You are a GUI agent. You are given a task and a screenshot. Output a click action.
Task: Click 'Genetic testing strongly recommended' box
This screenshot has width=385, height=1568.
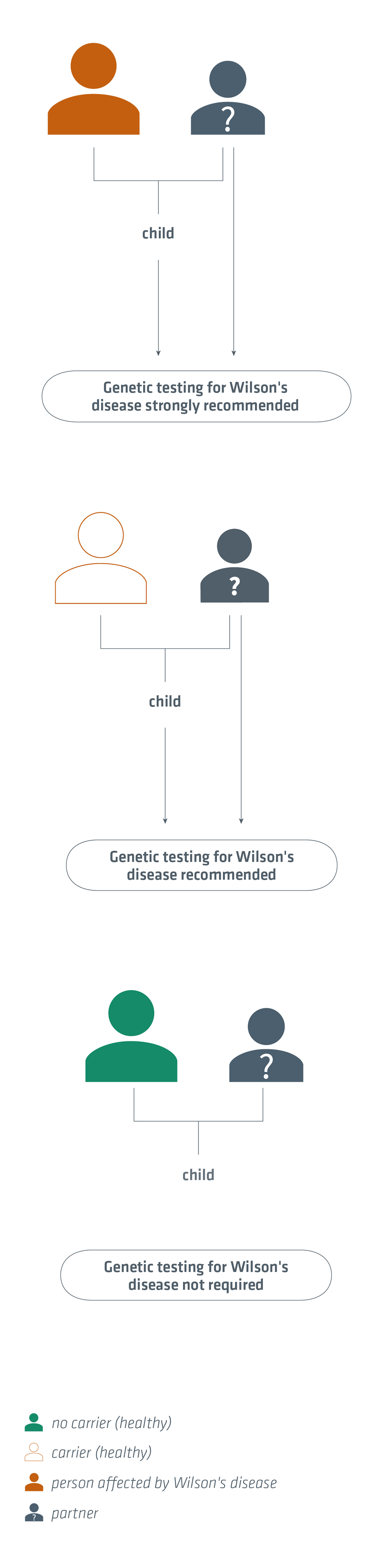coord(196,396)
